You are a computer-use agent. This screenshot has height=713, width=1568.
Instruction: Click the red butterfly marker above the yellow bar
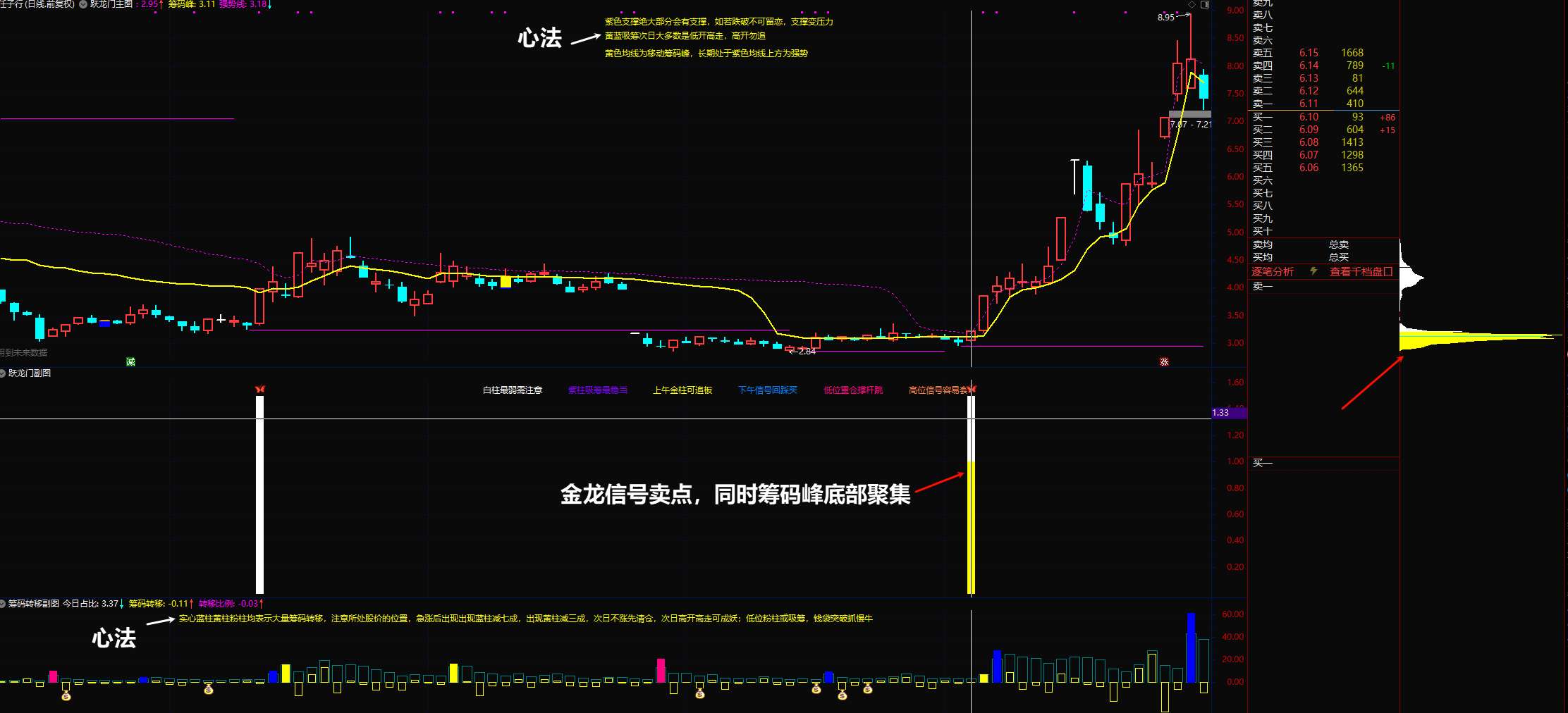tap(972, 390)
